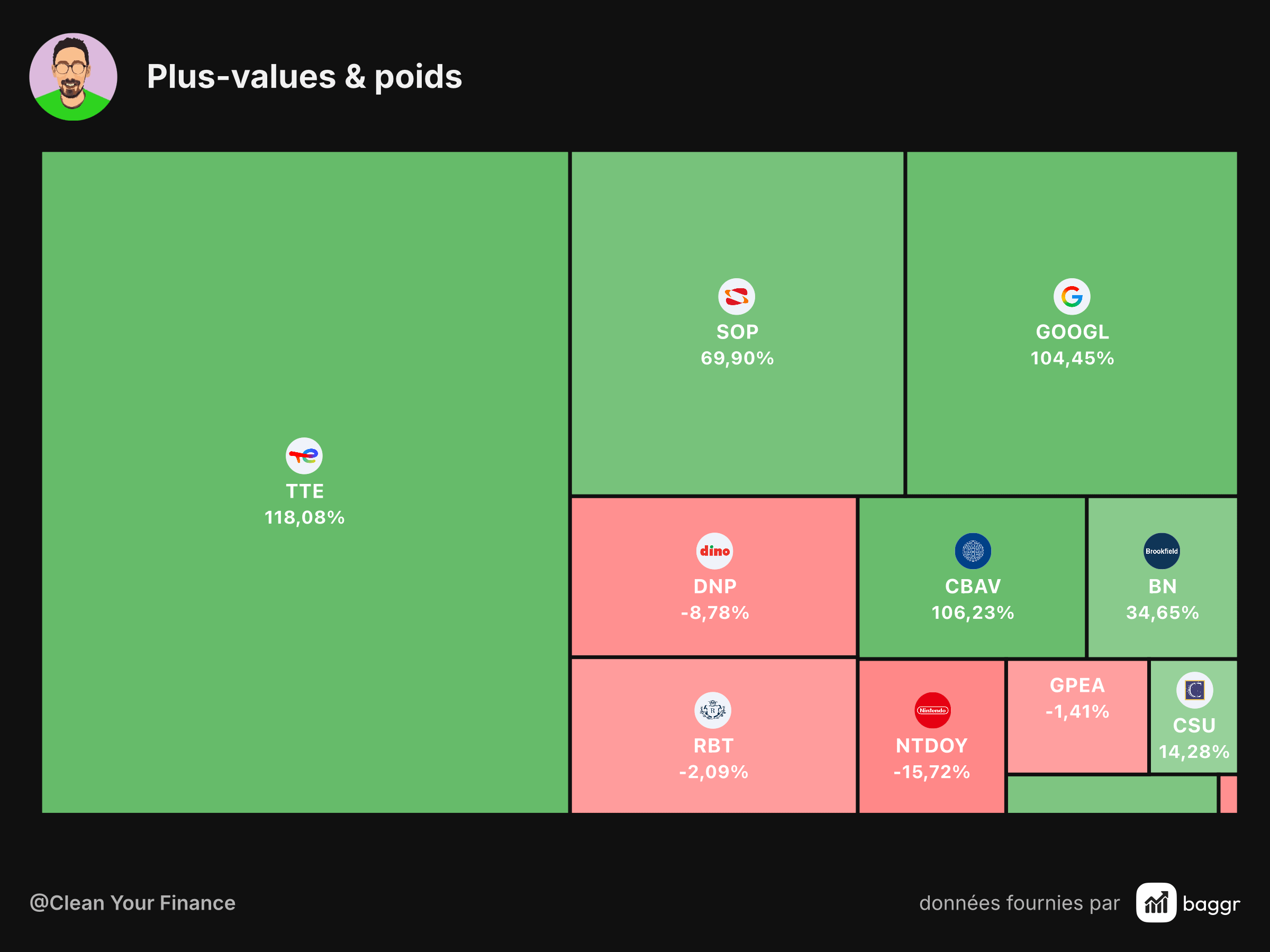Viewport: 1270px width, 952px height.
Task: Click the tiny red tile in the bottom-right corner
Action: point(1229,795)
